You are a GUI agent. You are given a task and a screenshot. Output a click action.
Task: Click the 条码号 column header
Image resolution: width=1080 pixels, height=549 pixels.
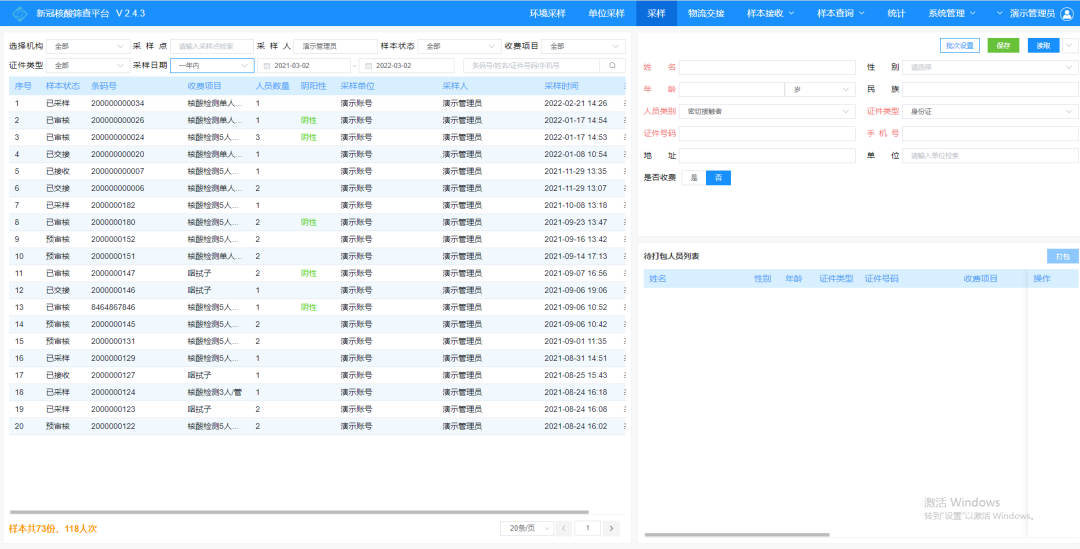point(104,86)
